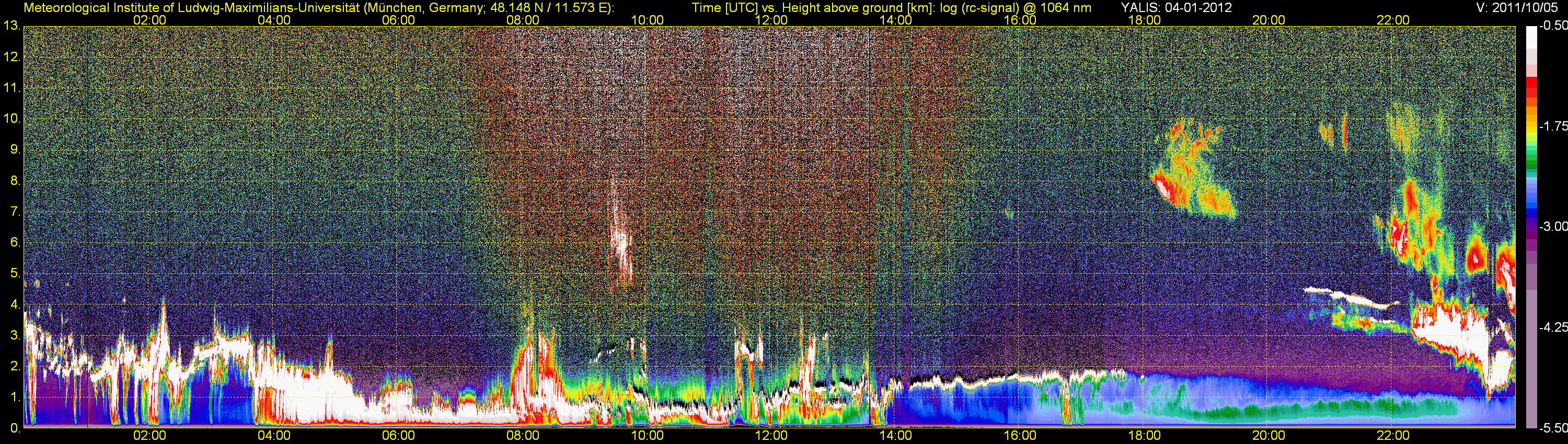Click the 06:00 label on top time axis
The height and width of the screenshot is (444, 1568).
[x=399, y=20]
